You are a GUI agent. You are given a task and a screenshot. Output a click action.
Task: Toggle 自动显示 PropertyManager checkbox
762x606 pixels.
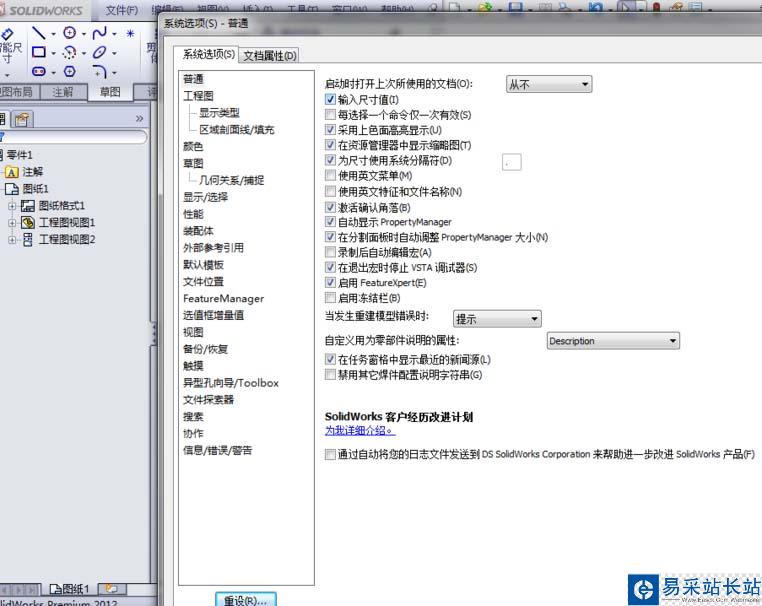[x=330, y=222]
